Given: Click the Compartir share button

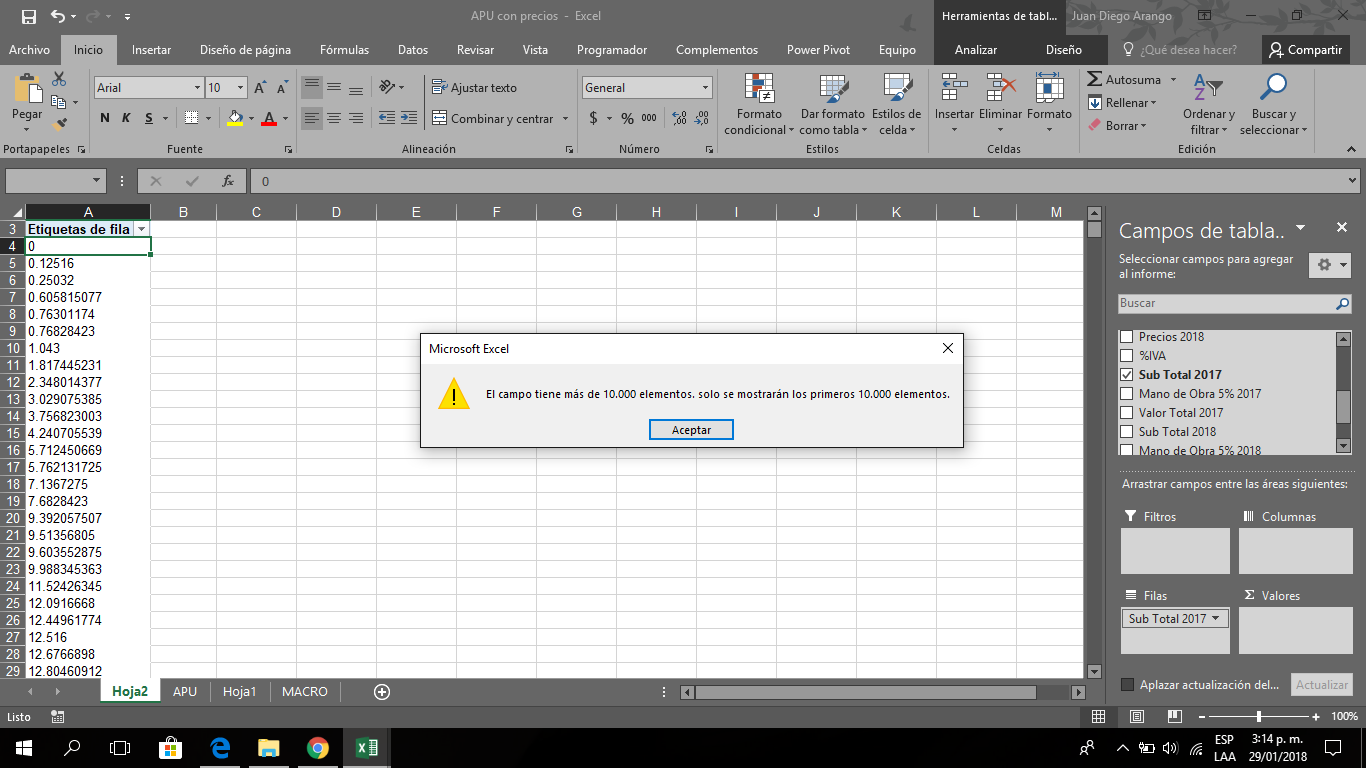Looking at the screenshot, I should [1305, 50].
